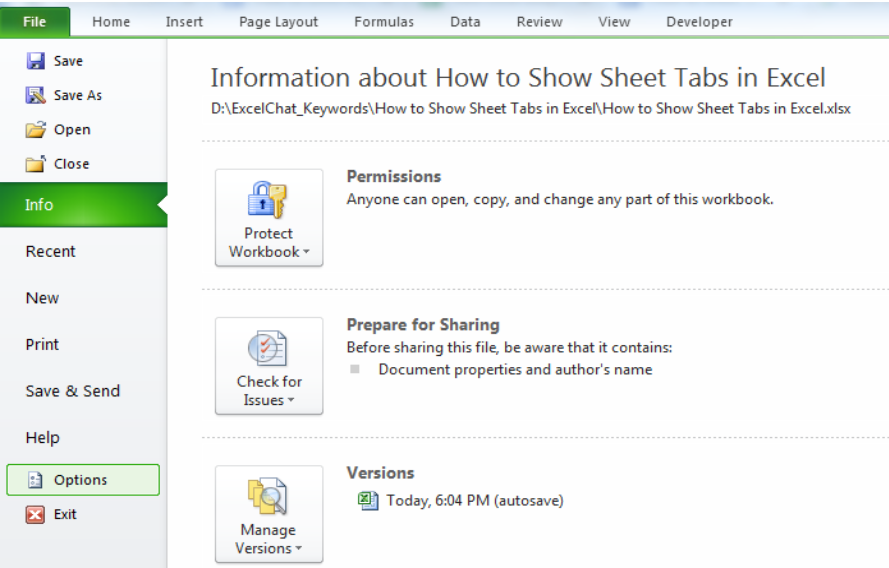889x568 pixels.
Task: Click the Close label in the sidebar
Action: [71, 164]
